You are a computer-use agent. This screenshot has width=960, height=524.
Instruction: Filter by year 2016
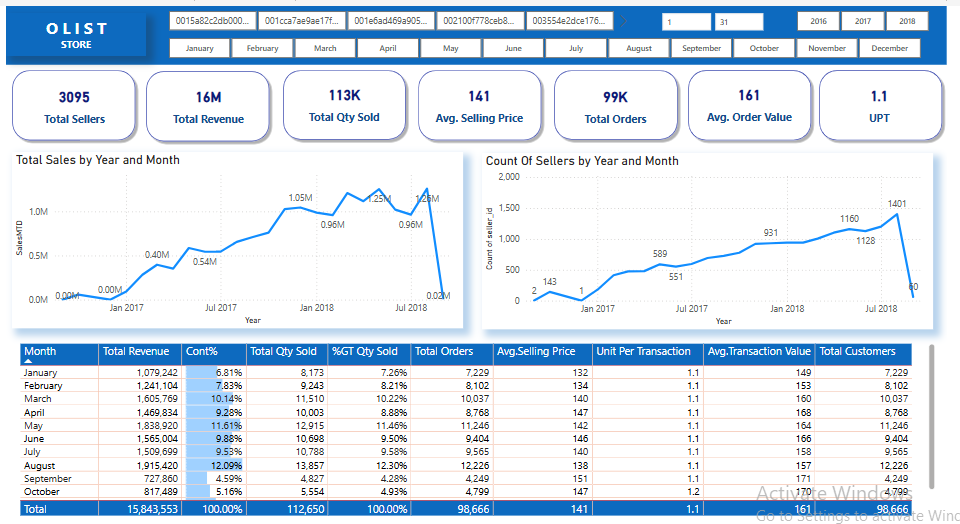[x=819, y=21]
